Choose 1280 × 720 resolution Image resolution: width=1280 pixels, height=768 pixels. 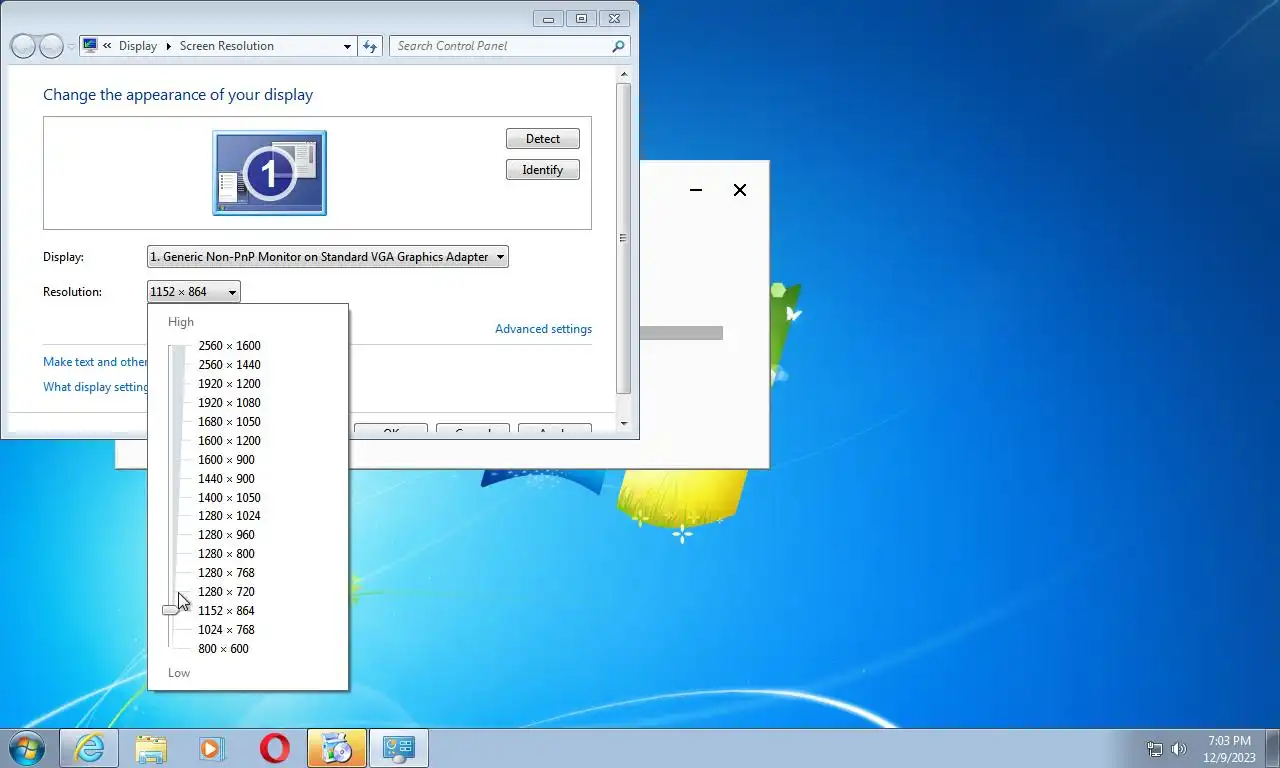point(226,592)
